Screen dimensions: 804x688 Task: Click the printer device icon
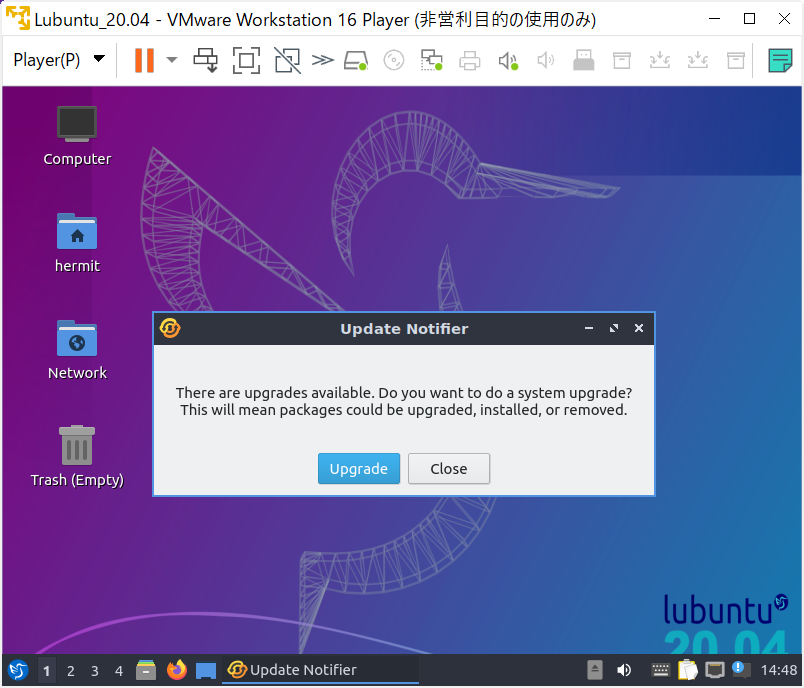click(x=470, y=60)
